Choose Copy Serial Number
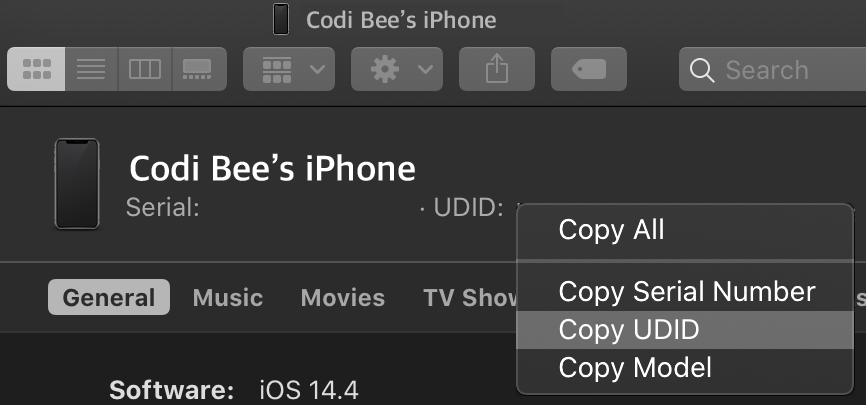The image size is (866, 405). (x=687, y=292)
